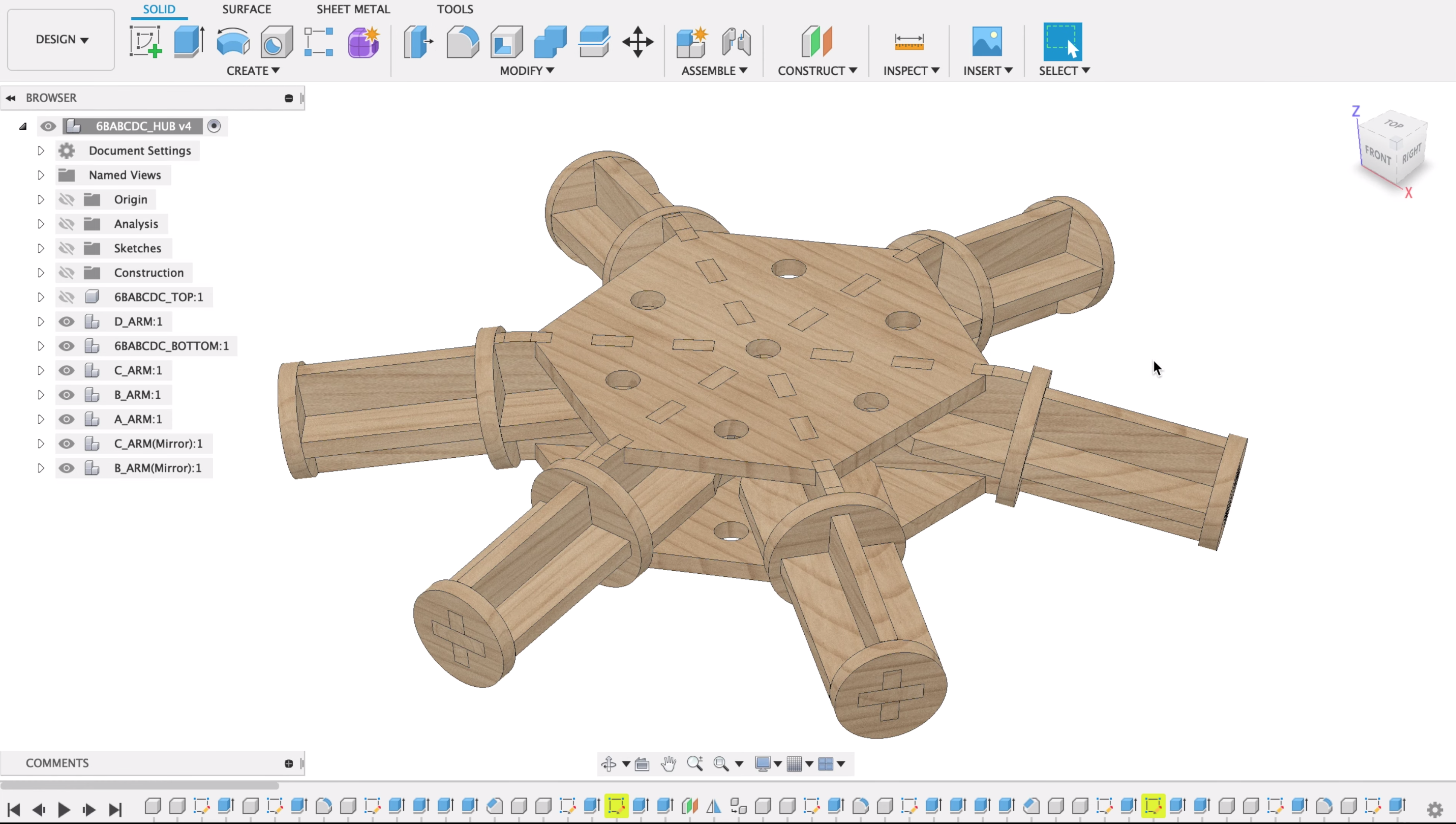Select the Revolve tool
Screen dimensions: 1456x824
coord(232,41)
